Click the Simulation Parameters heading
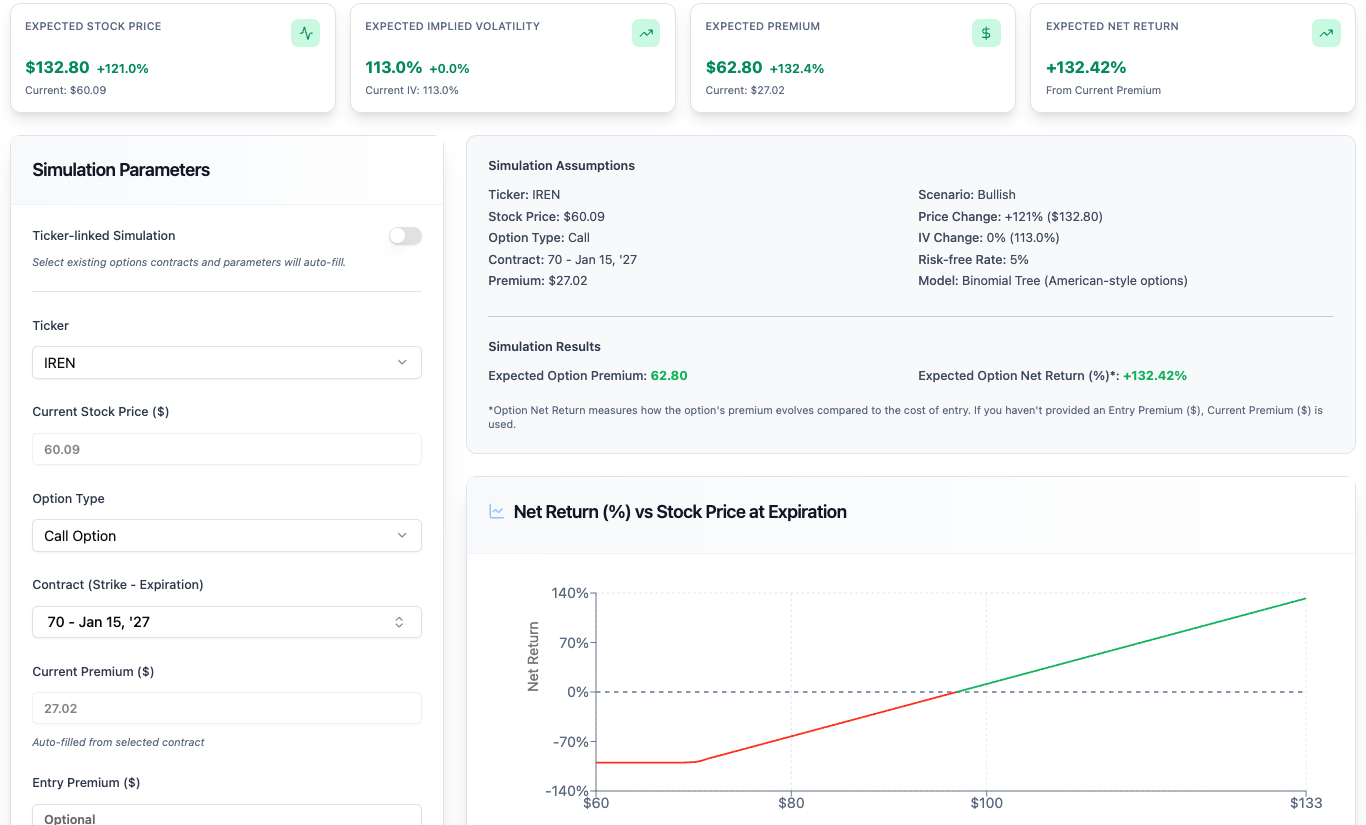 (x=121, y=170)
